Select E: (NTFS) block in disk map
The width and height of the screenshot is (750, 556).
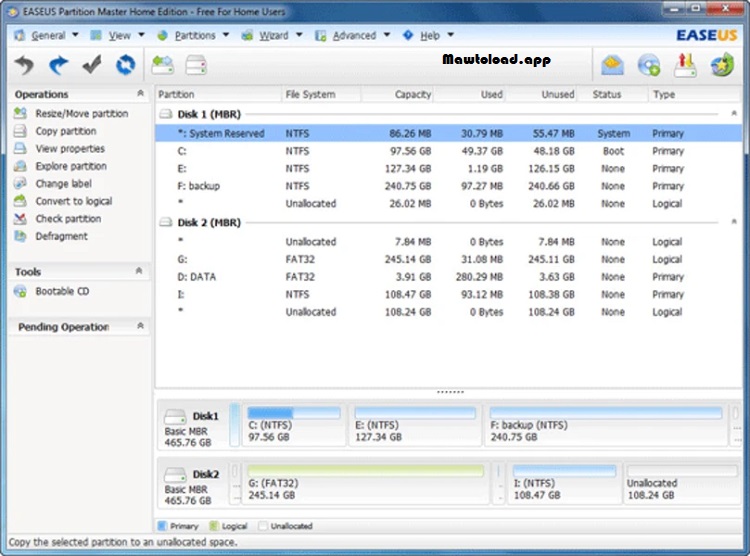coord(415,425)
